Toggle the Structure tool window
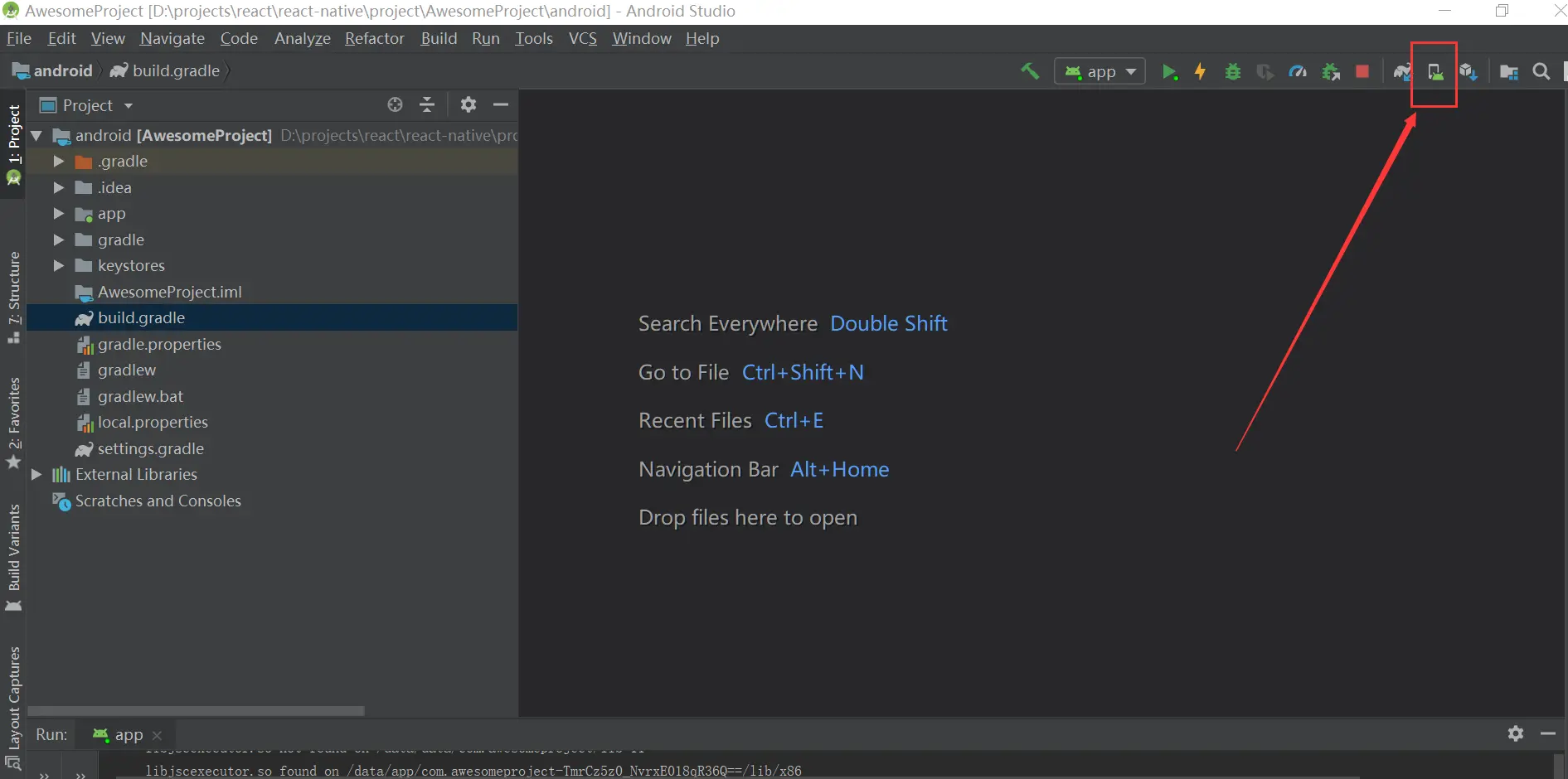 tap(14, 296)
